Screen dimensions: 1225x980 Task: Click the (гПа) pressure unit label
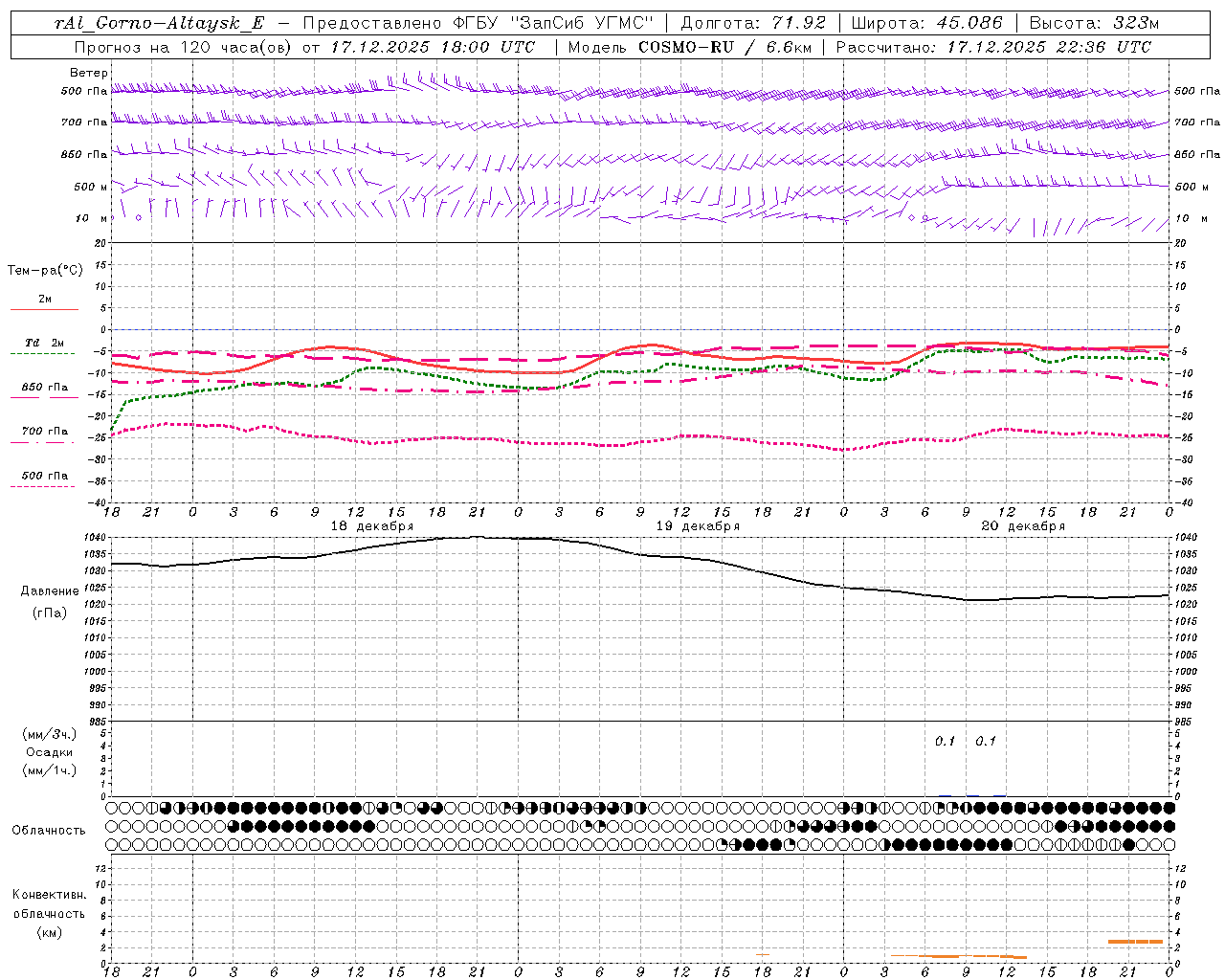[x=50, y=612]
